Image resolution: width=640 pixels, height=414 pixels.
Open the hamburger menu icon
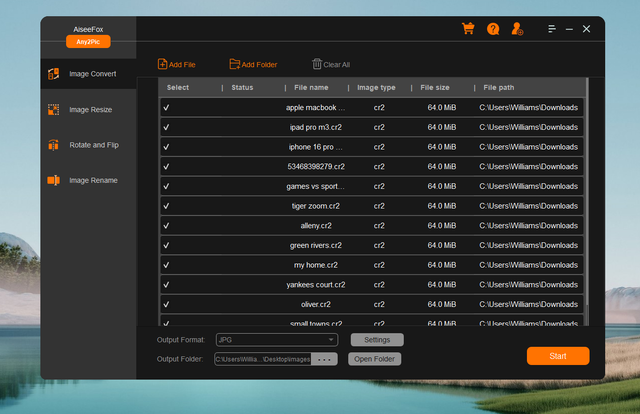point(552,29)
